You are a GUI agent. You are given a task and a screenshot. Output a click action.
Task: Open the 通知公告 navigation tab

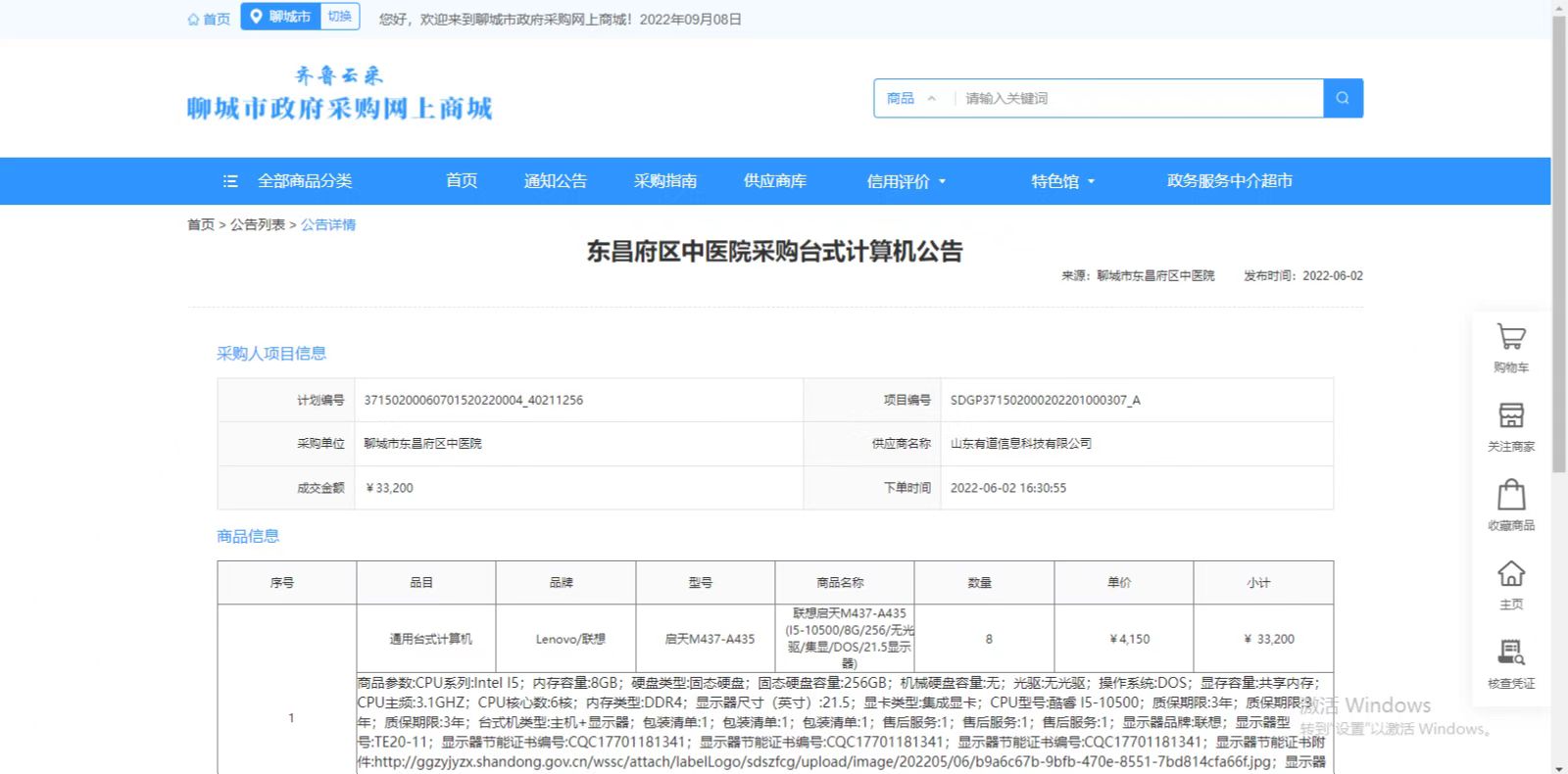pyautogui.click(x=555, y=181)
